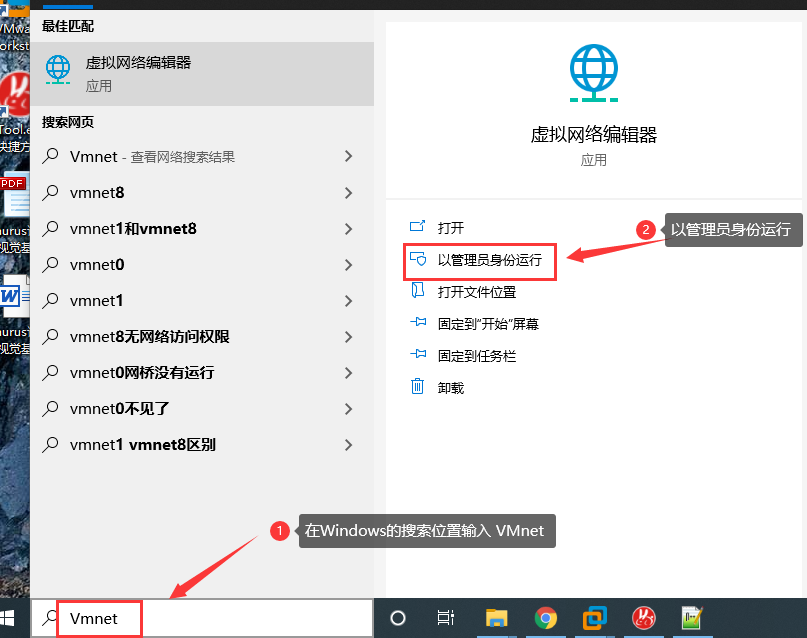Click the magnifier icon beside vmnet8 suggestion
Viewport: 807px width, 638px height.
tap(50, 192)
